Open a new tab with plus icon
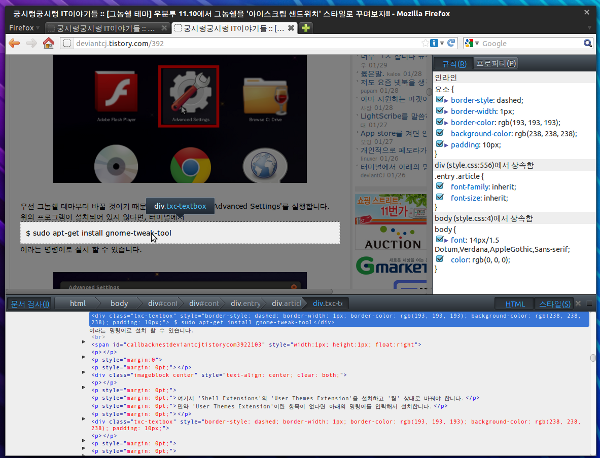Image resolution: width=600 pixels, height=458 pixels. point(306,28)
